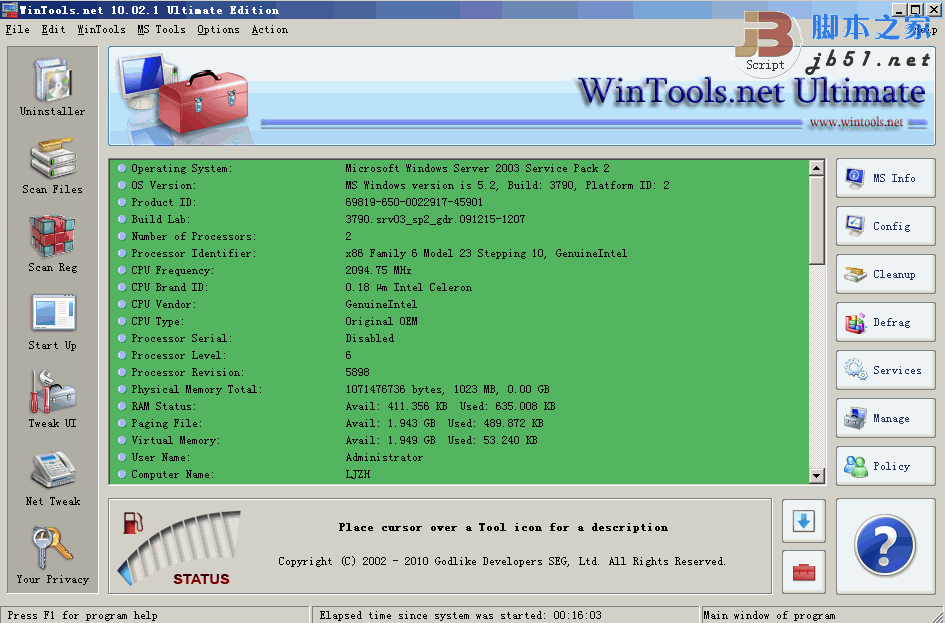Click the STATUS gauge meter
Screen dimensions: 945x623
pyautogui.click(x=181, y=548)
